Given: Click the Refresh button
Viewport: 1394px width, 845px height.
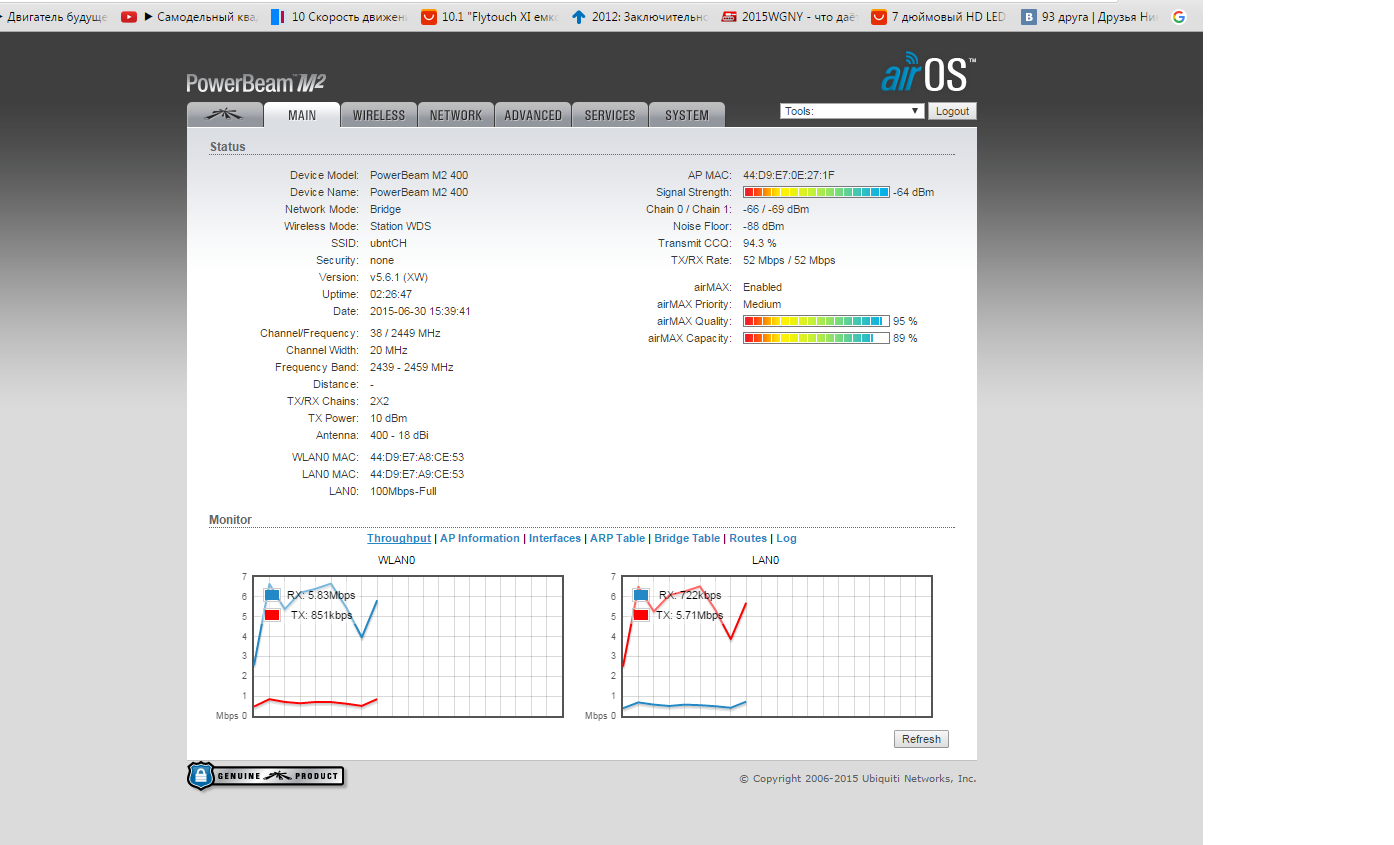Looking at the screenshot, I should [x=921, y=739].
